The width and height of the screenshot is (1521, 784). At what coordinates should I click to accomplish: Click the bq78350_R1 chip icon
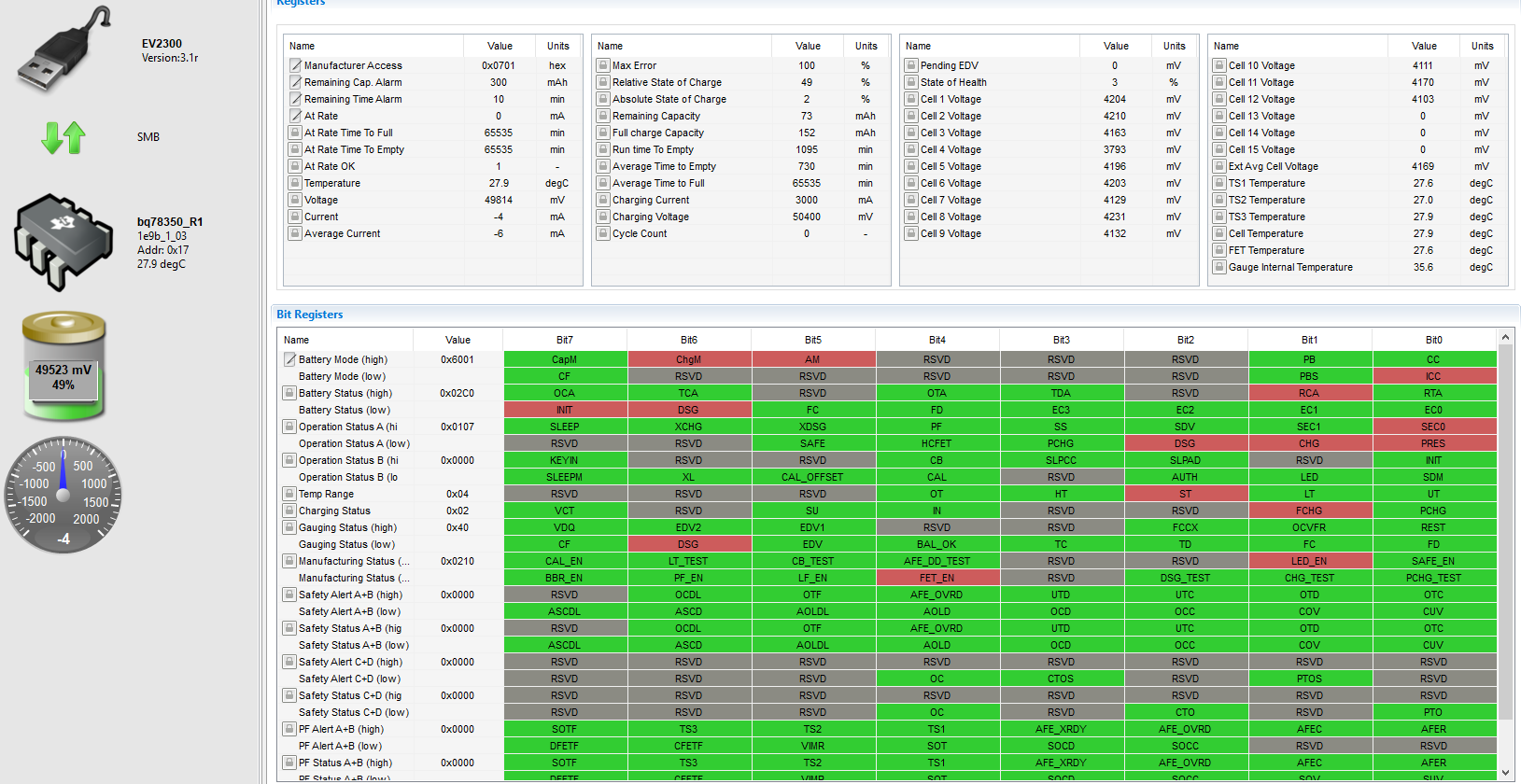[63, 242]
